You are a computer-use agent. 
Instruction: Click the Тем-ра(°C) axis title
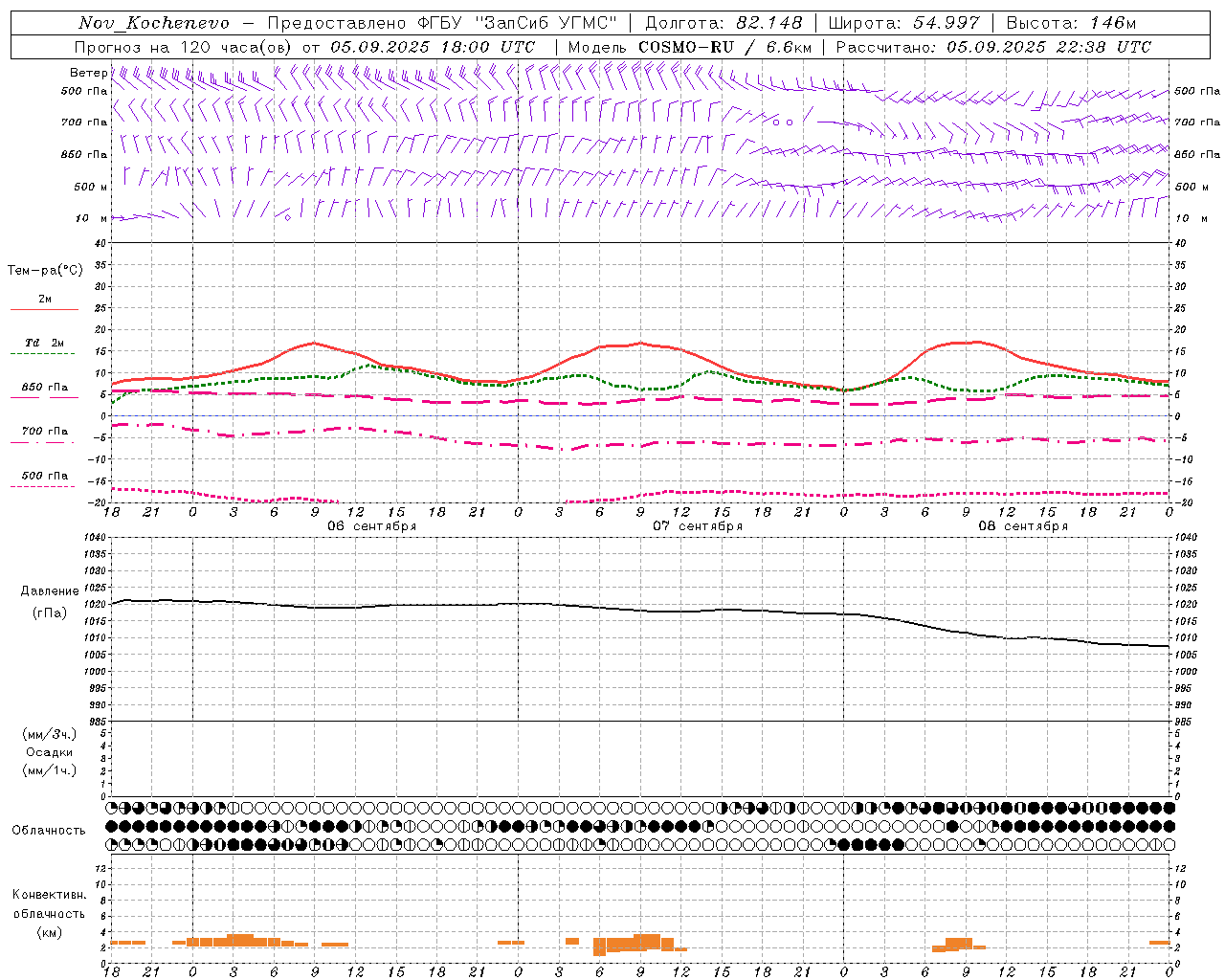(x=45, y=271)
